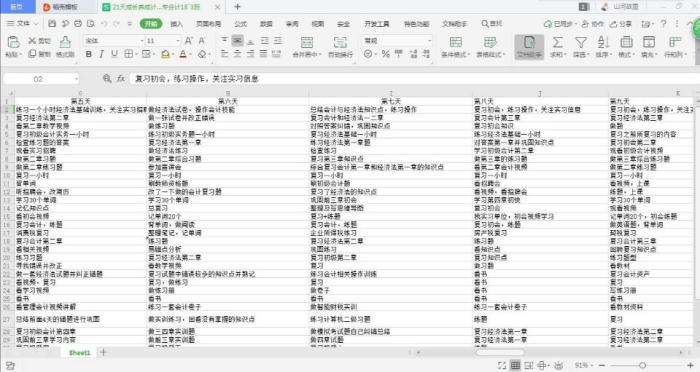Open the Formulas (公式) tab
700x372 pixels.
tap(241, 24)
